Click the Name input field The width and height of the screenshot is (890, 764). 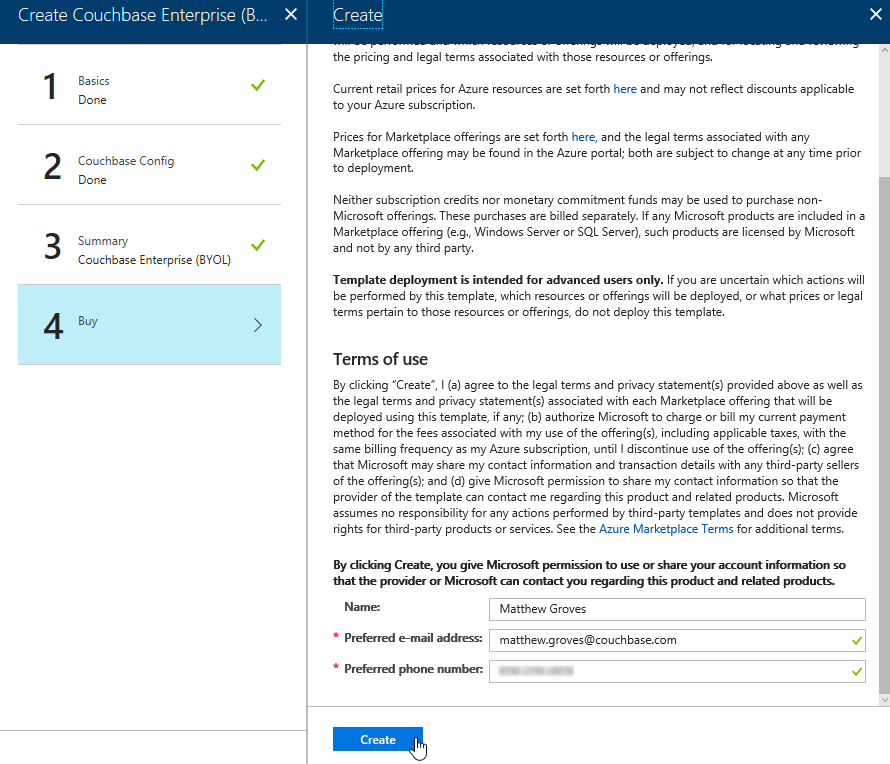(677, 609)
